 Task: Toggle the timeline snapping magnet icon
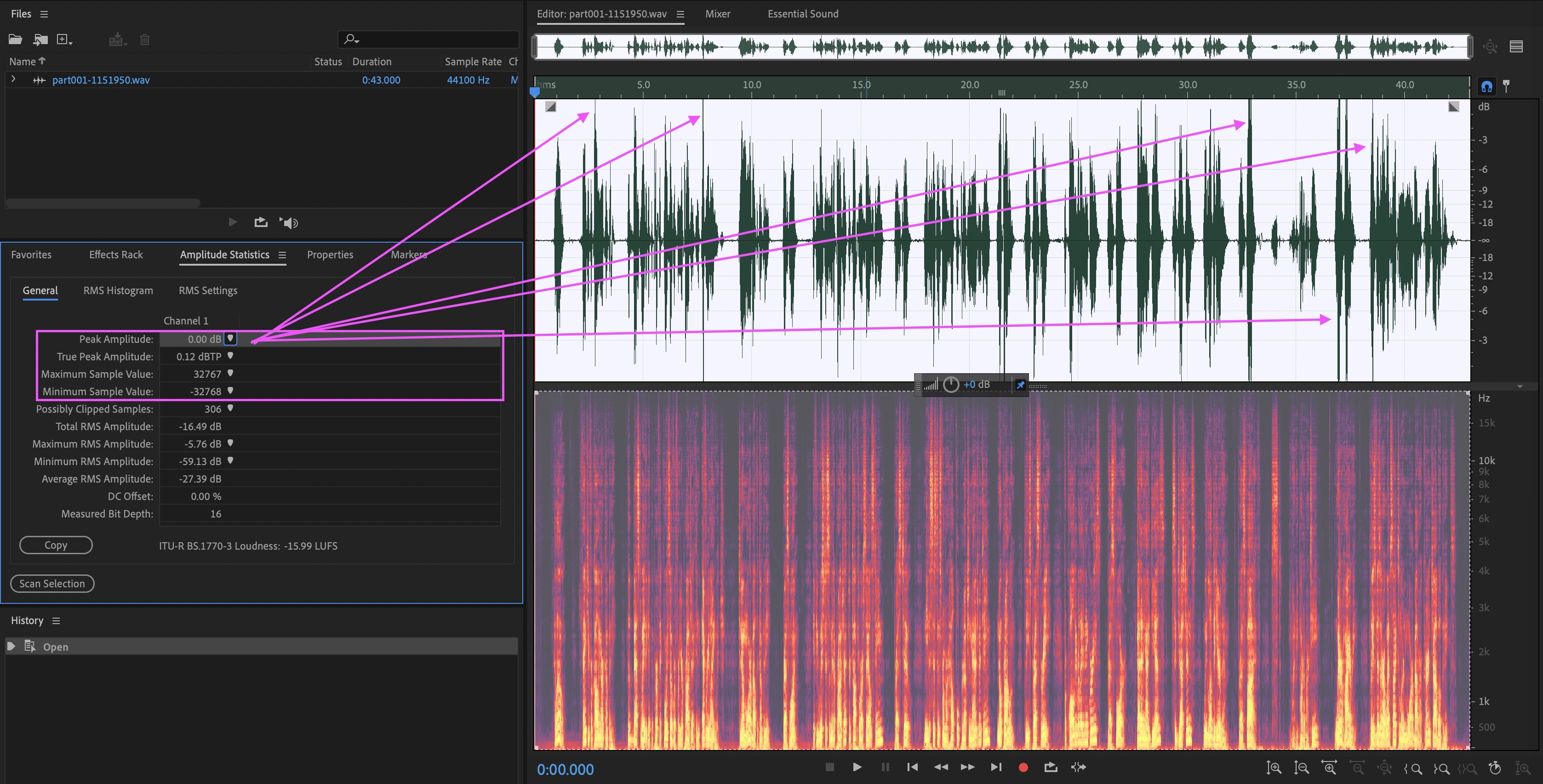point(1487,86)
